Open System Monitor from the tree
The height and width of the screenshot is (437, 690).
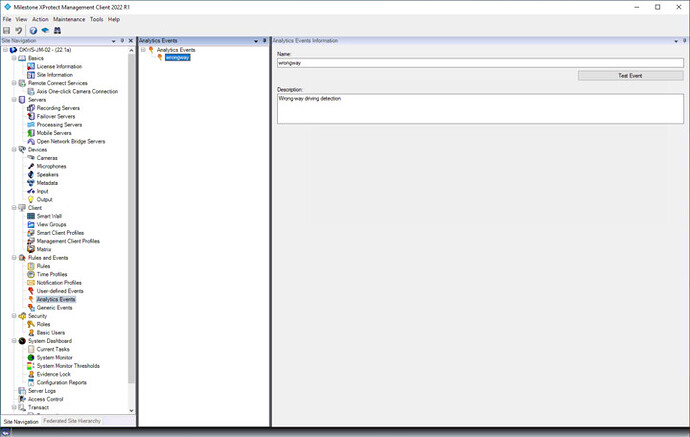(55, 357)
